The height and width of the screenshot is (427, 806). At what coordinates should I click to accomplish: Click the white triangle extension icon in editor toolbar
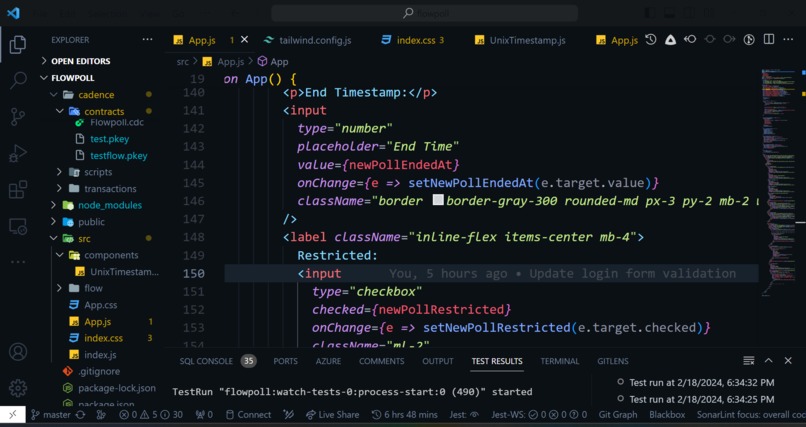[x=670, y=40]
